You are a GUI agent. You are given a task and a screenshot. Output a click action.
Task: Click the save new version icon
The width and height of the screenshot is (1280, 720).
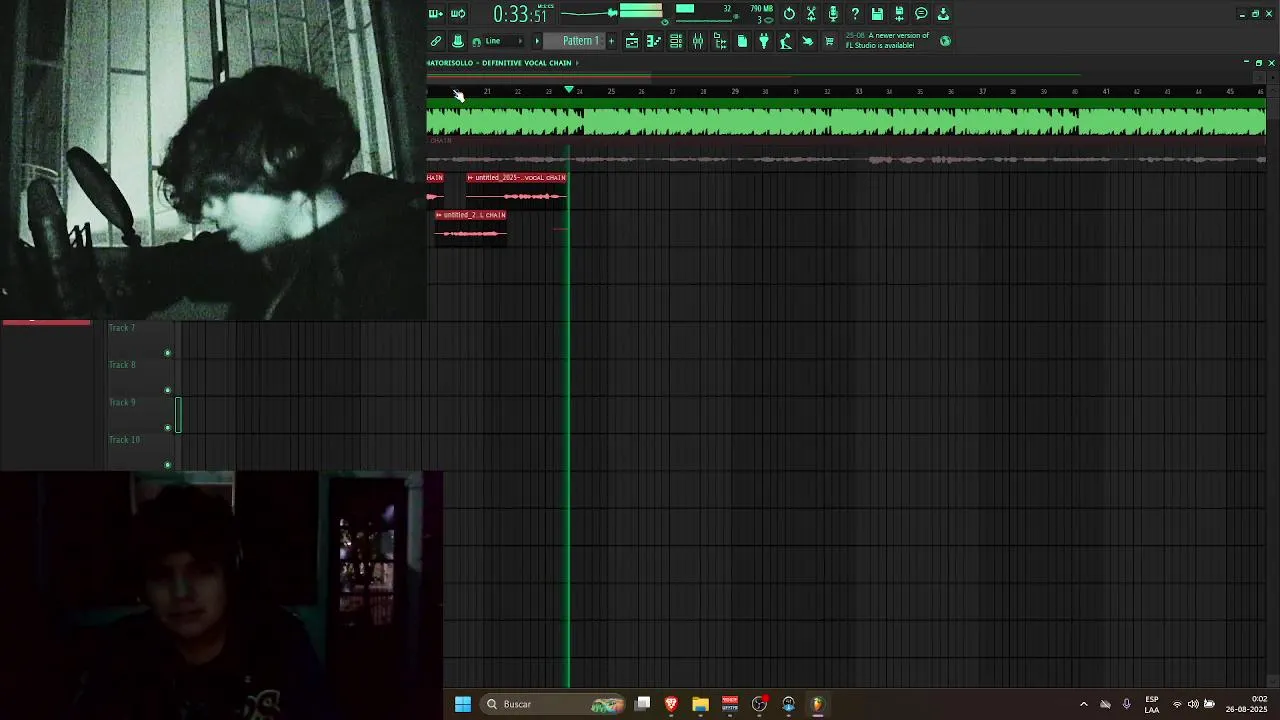899,14
